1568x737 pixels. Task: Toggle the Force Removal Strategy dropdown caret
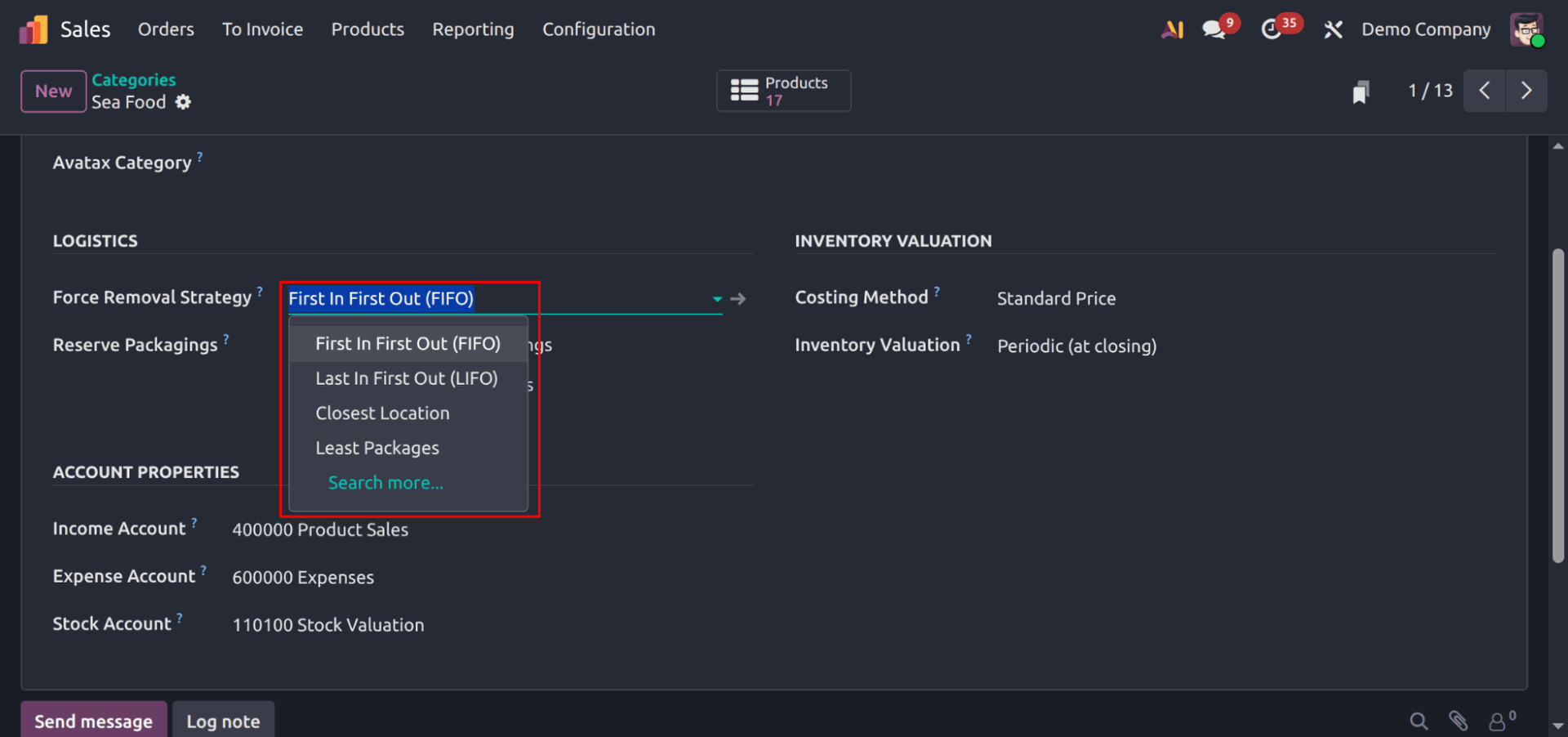point(717,299)
